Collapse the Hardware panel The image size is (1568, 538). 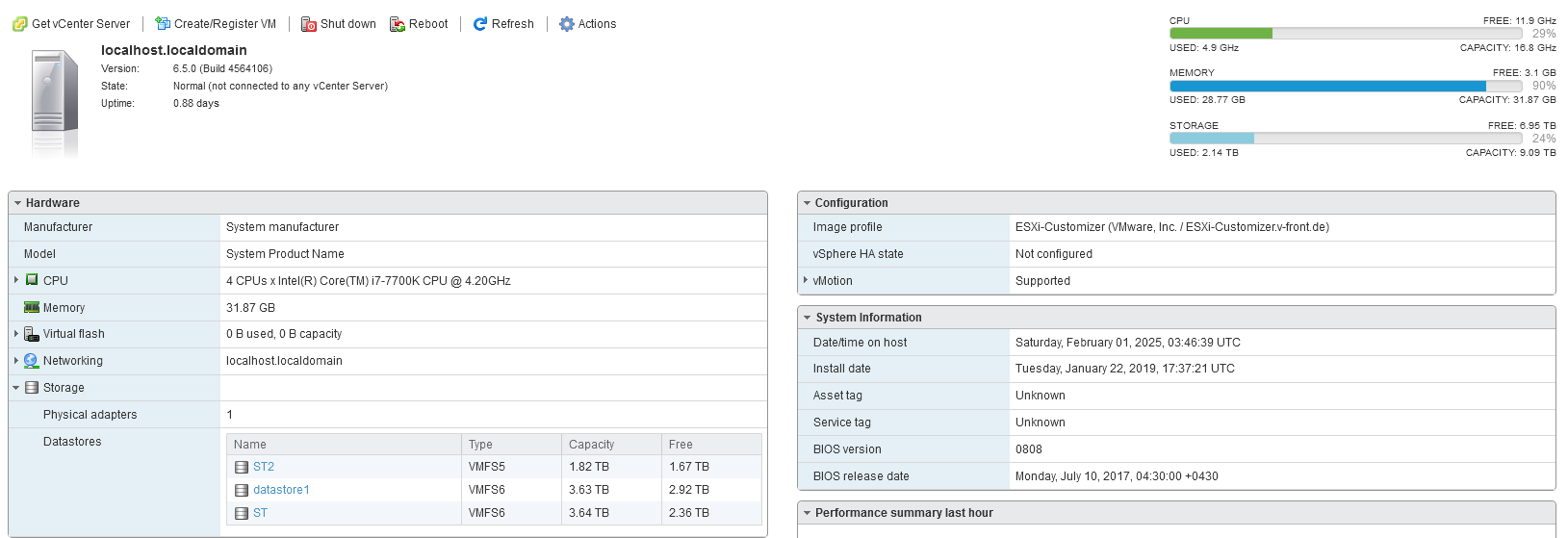[17, 203]
